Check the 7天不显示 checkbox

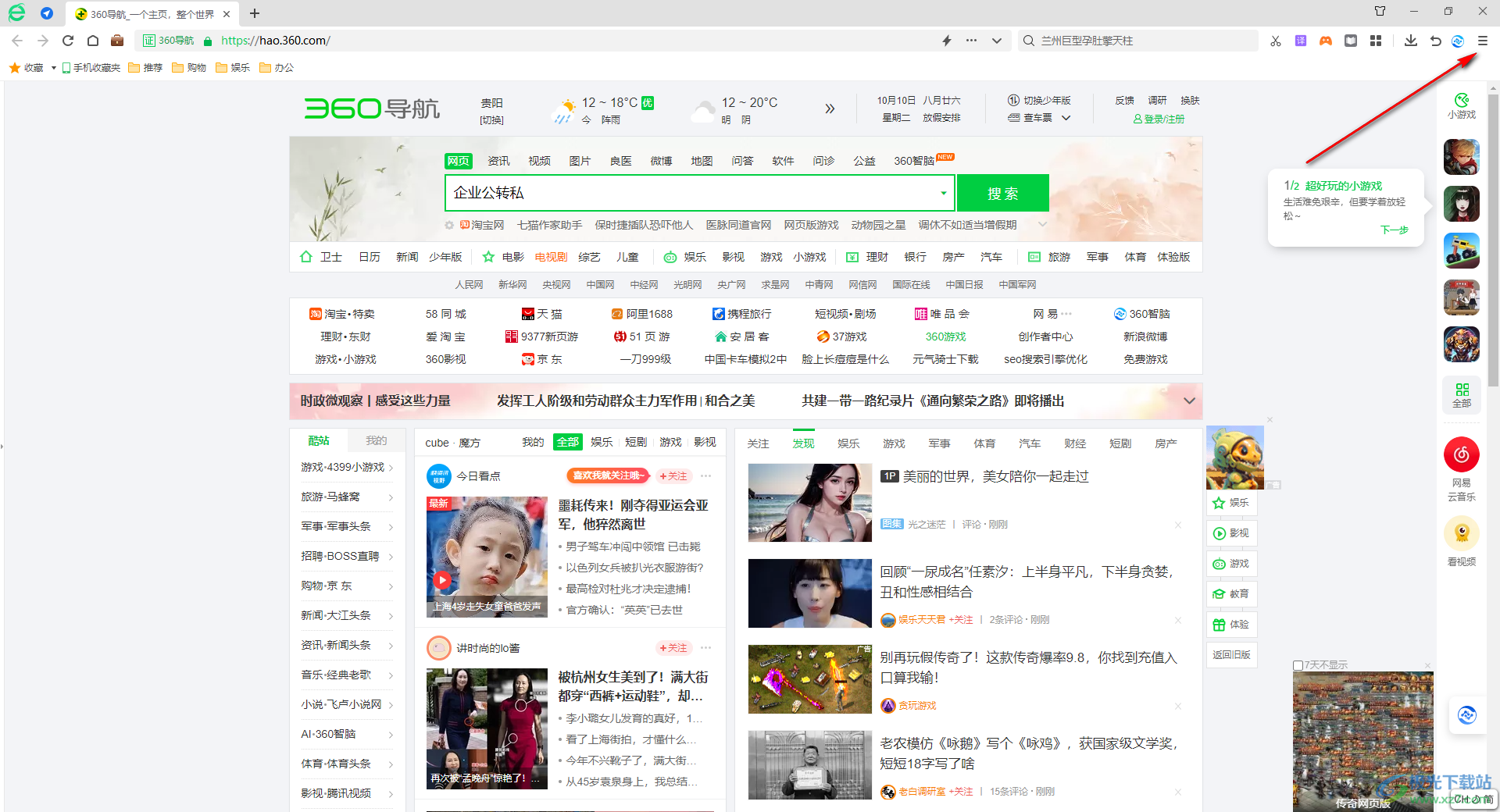pyautogui.click(x=1298, y=665)
